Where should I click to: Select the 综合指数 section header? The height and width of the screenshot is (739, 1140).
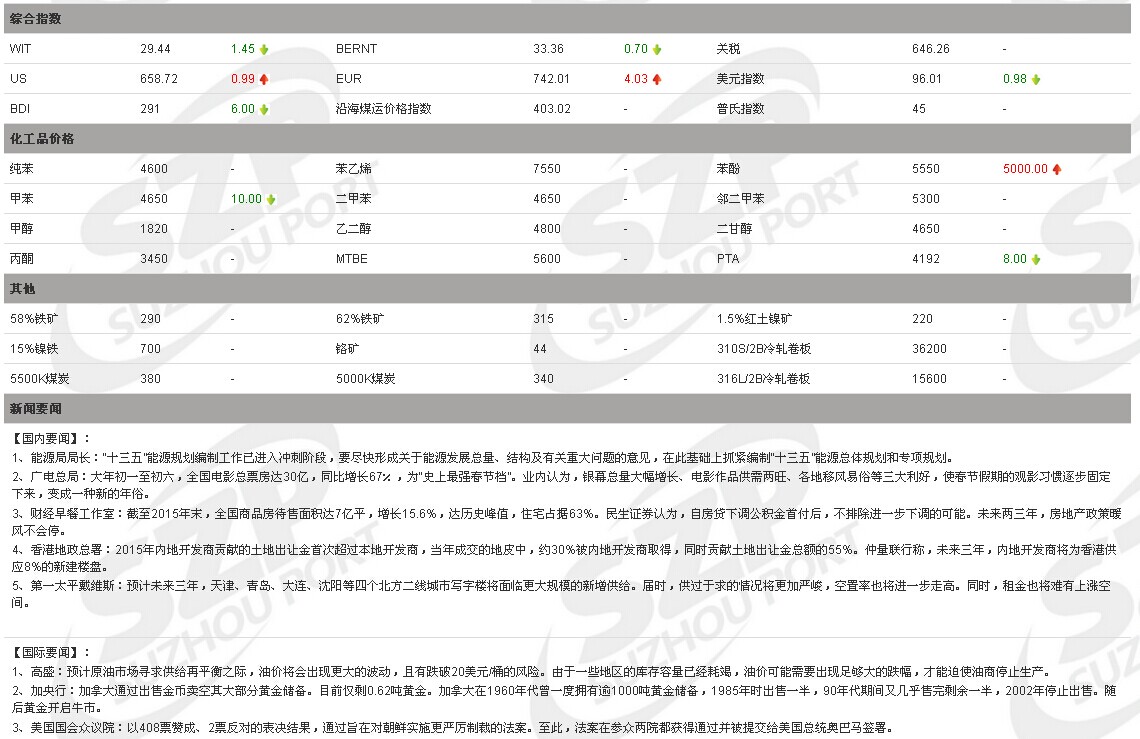(567, 19)
